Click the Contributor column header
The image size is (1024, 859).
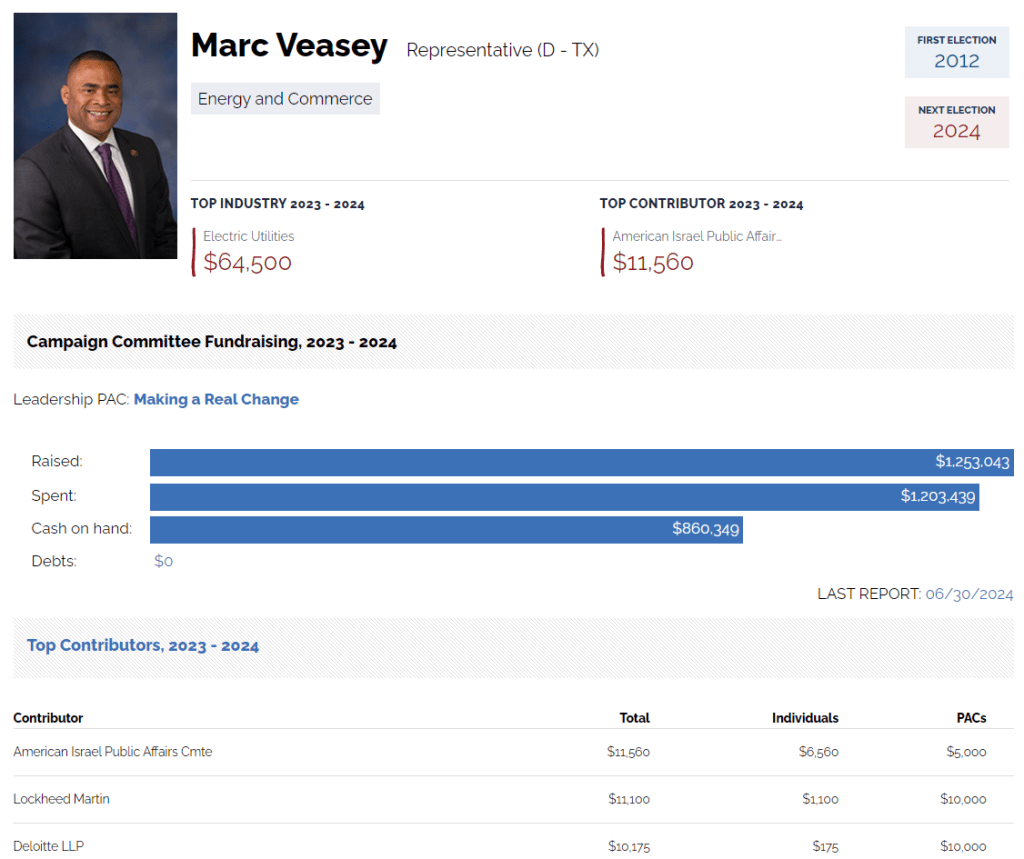[48, 718]
